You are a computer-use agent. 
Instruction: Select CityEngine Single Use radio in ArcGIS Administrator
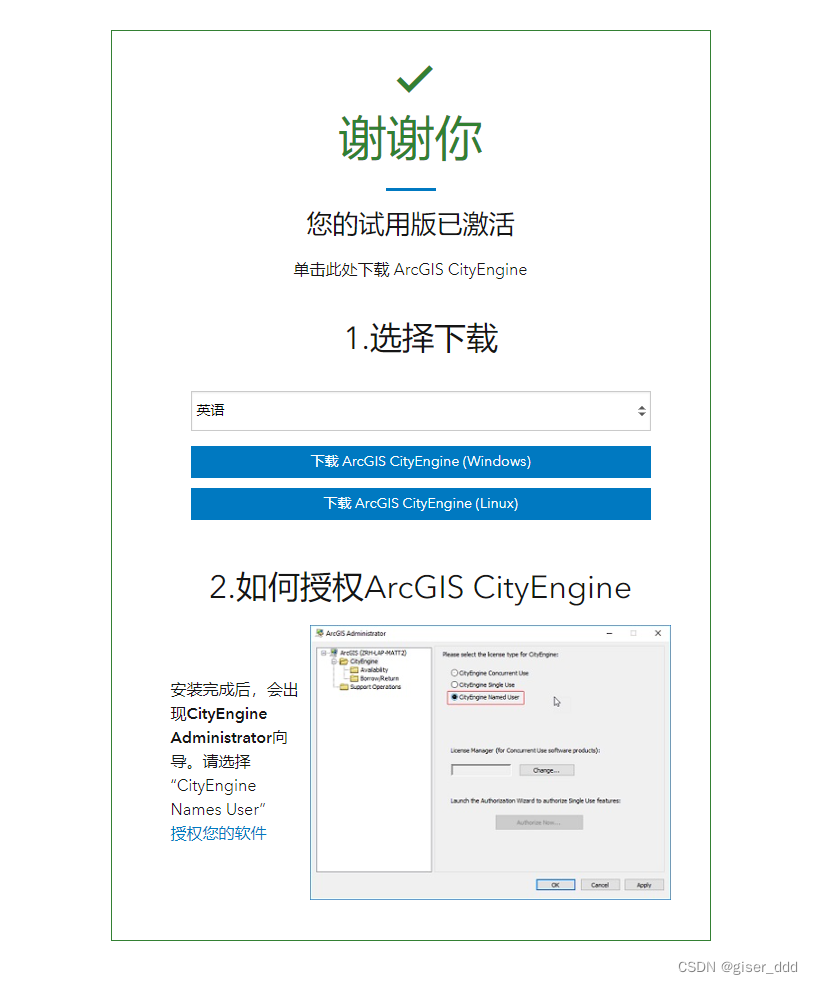pyautogui.click(x=454, y=685)
